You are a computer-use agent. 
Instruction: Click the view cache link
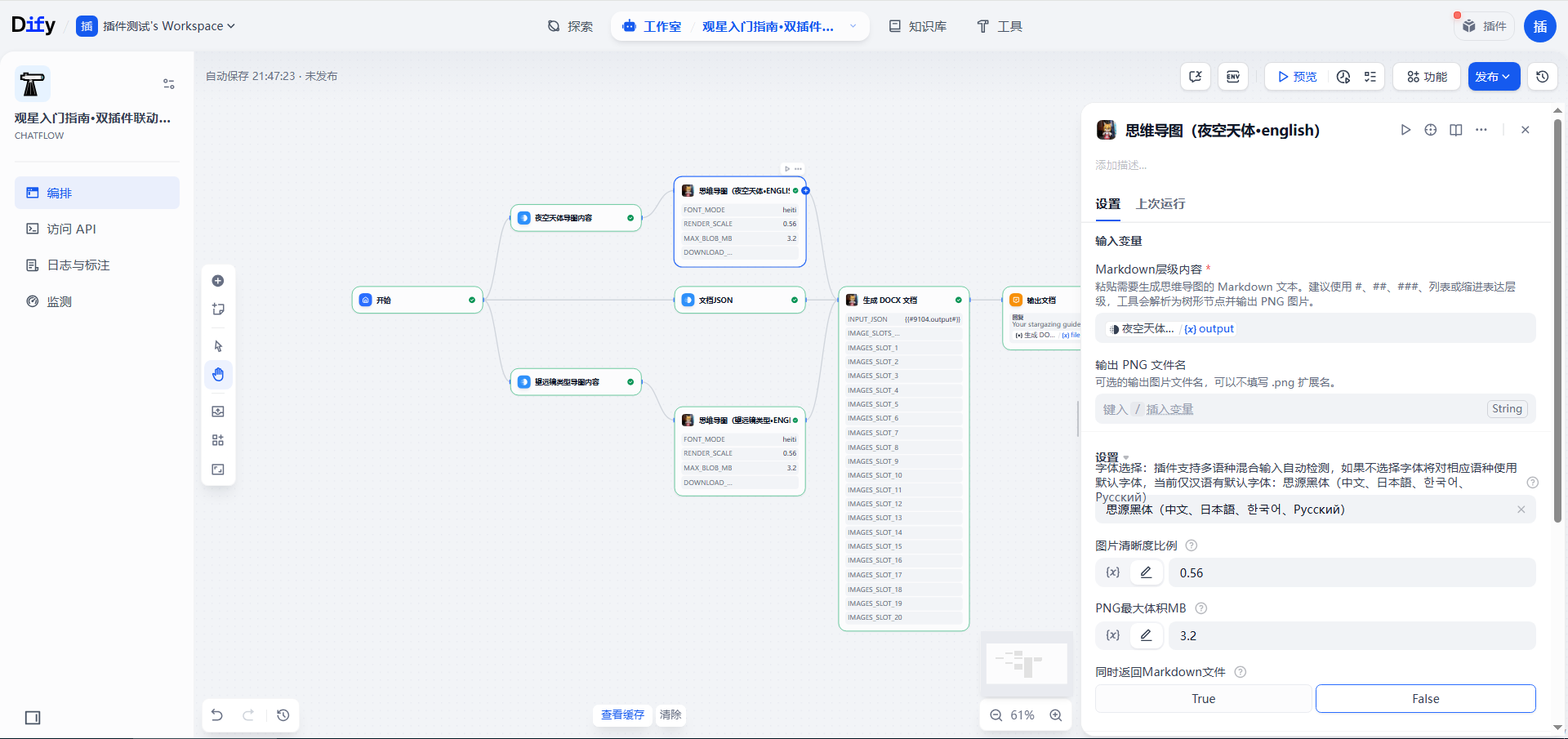pos(622,715)
